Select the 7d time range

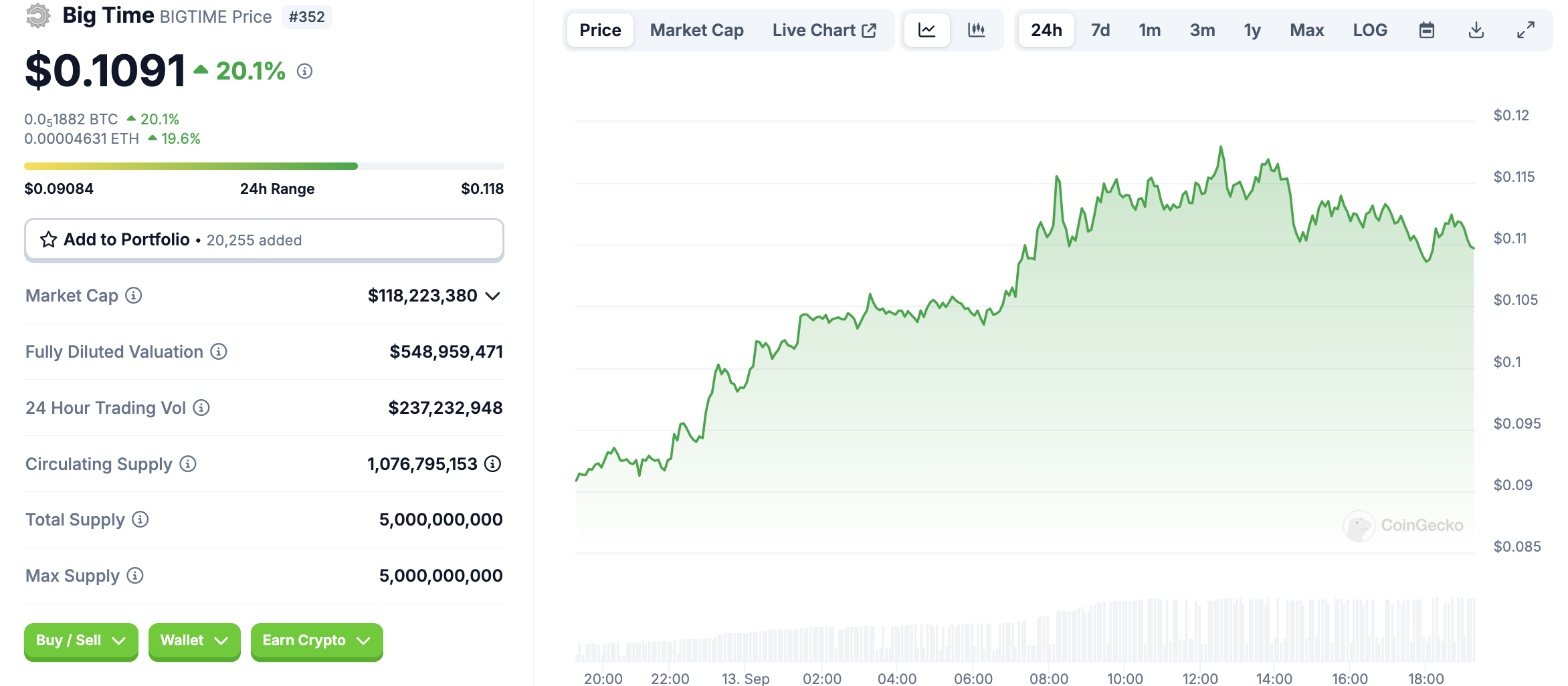(1100, 30)
